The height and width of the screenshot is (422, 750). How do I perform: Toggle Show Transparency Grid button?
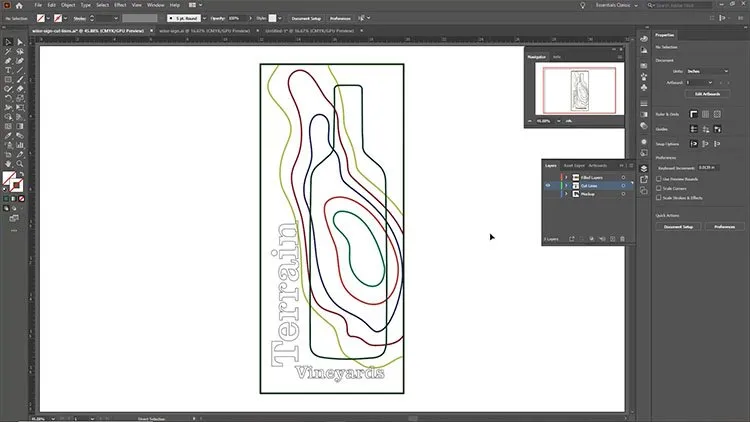click(717, 114)
